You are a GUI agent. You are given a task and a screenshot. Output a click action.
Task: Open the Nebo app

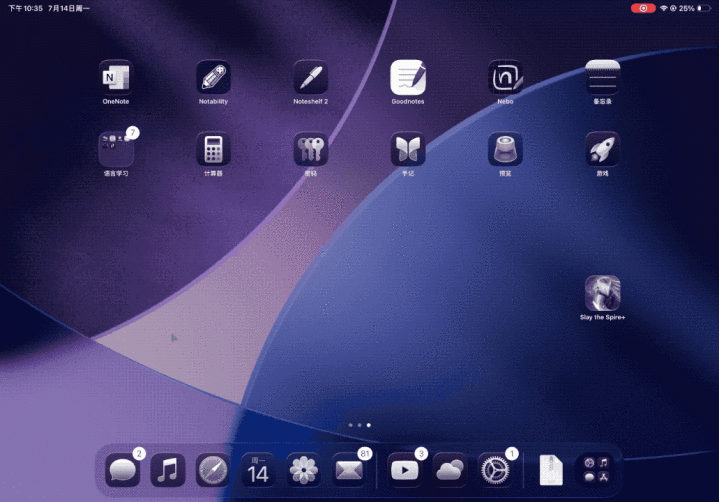click(x=505, y=77)
